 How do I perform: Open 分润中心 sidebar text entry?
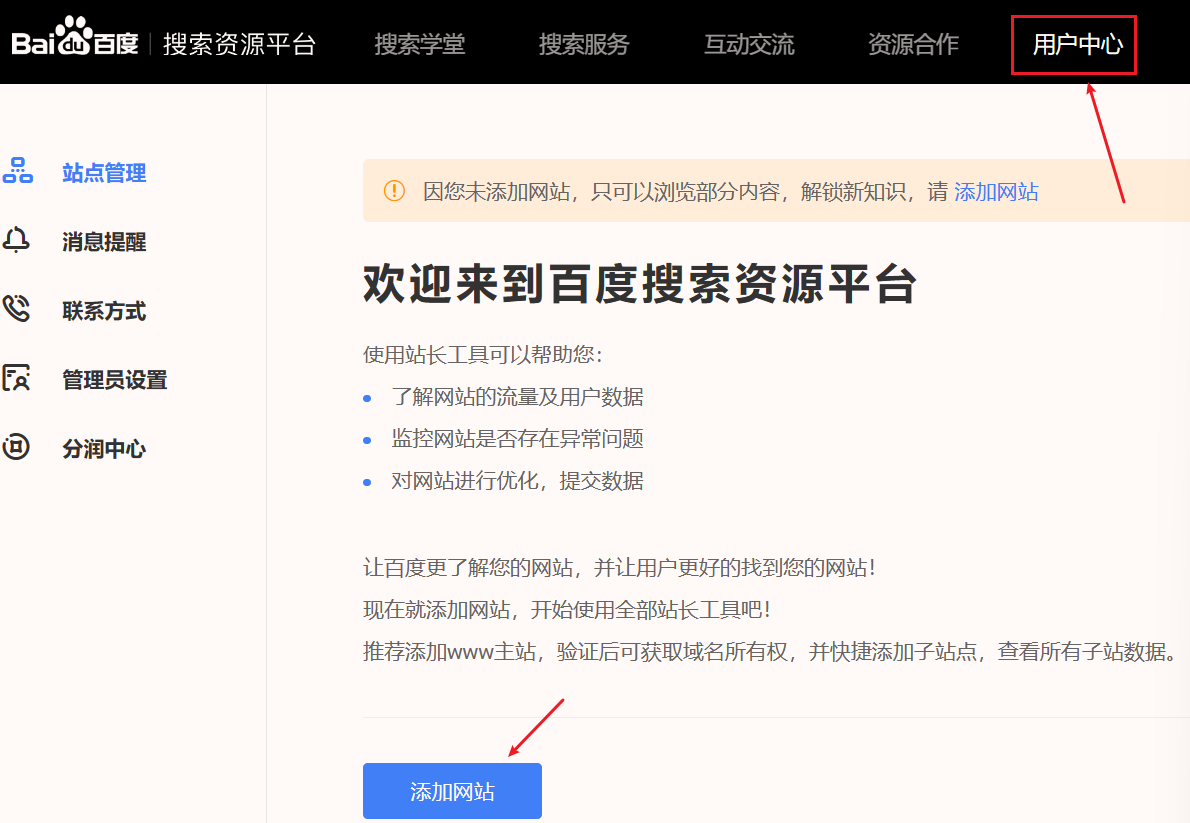[104, 449]
